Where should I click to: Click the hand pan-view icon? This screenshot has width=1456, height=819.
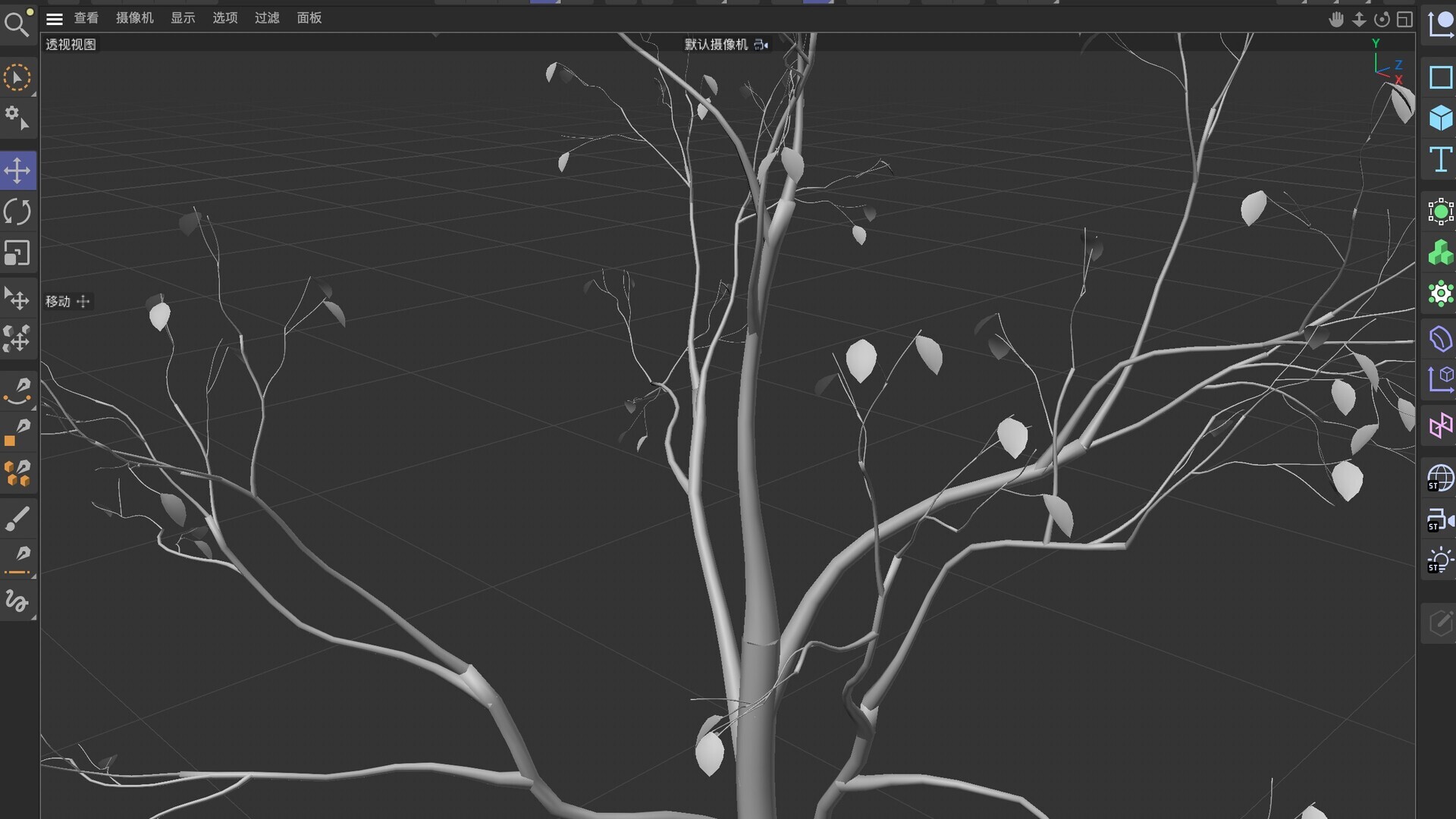[1336, 20]
